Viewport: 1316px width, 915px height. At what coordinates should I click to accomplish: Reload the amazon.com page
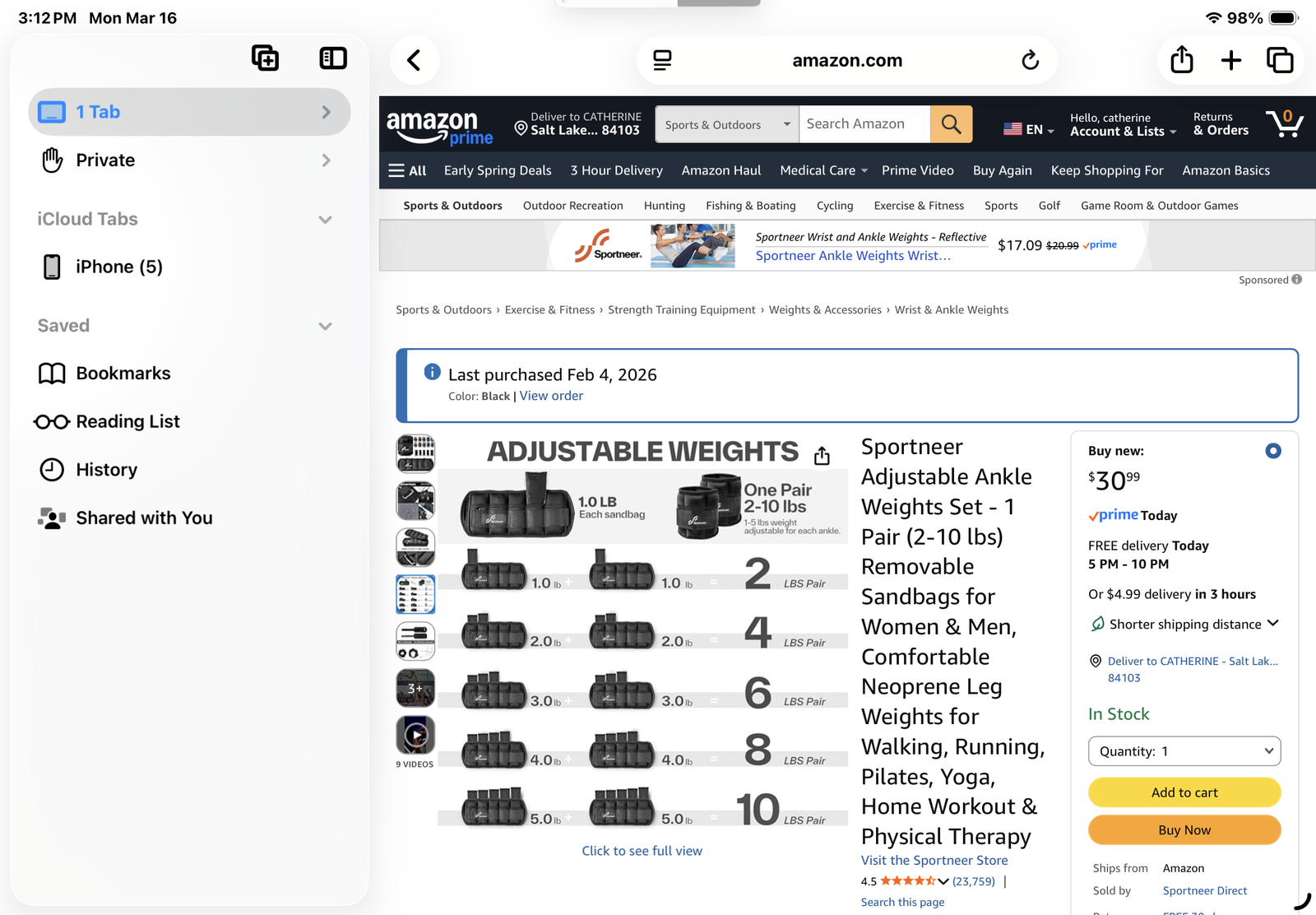point(1030,60)
